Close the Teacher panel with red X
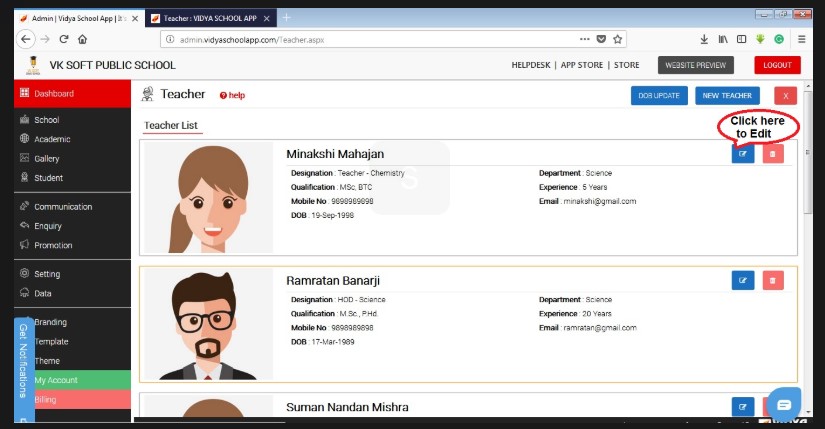The height and width of the screenshot is (429, 825). point(786,96)
